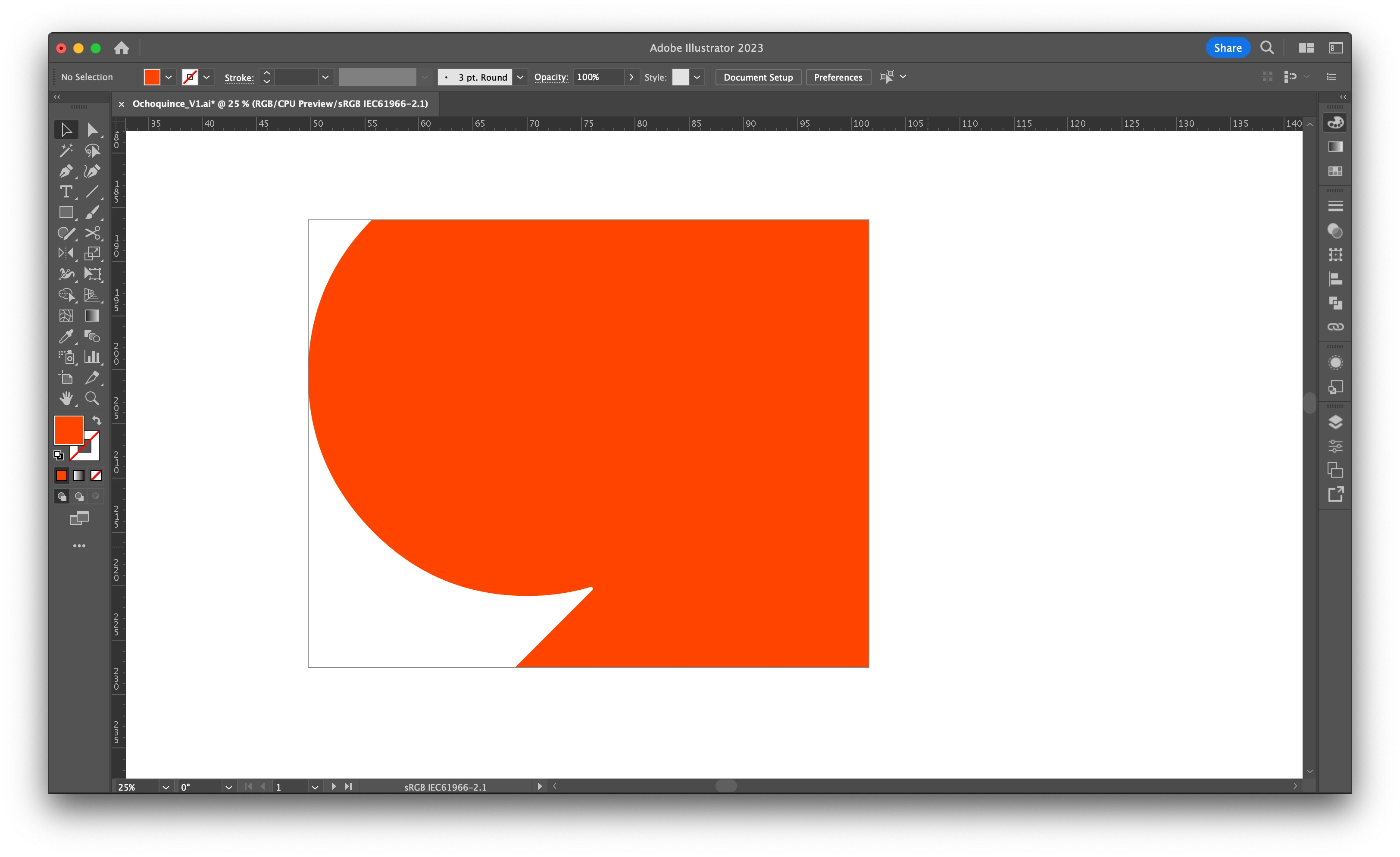Screen dimensions: 1400x857
Task: Choose the Direct Selection tool
Action: (93, 130)
